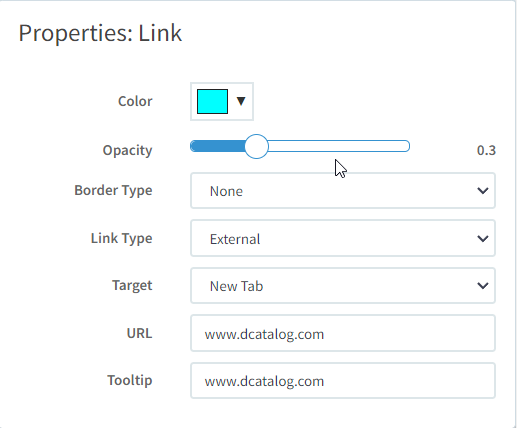Open the Target dropdown showing New Tab

click(343, 286)
